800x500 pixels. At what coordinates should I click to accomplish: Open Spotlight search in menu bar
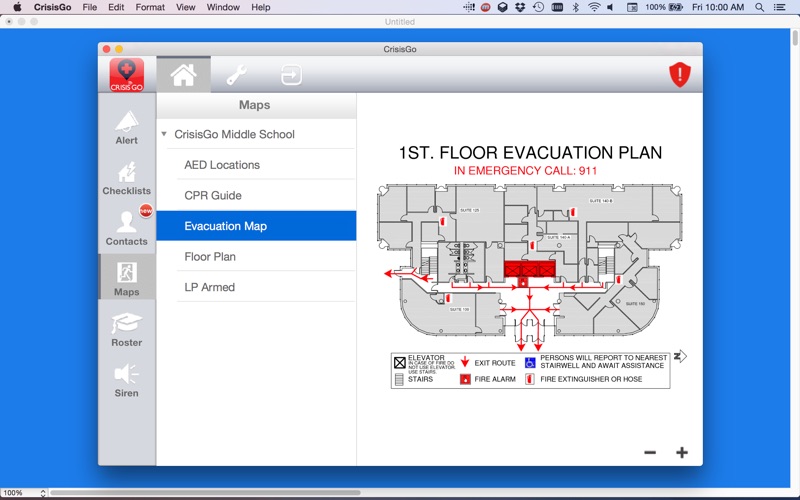coord(760,7)
